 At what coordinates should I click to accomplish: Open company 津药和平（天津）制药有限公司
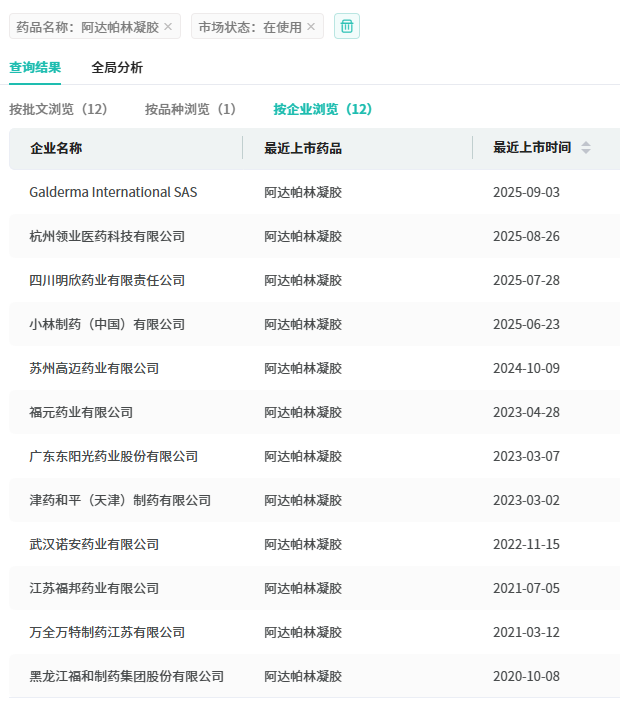(x=120, y=500)
